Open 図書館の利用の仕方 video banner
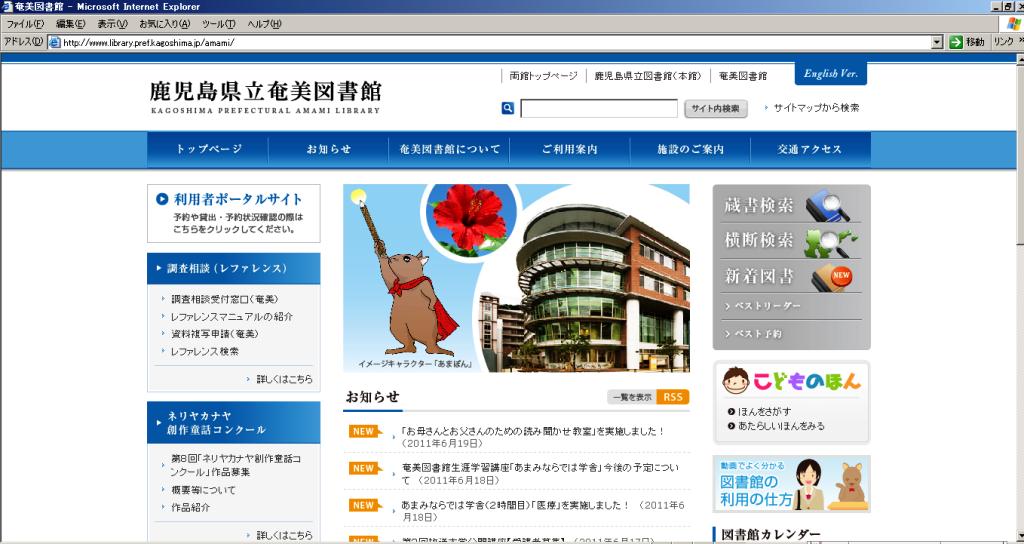Screen dimensions: 1024x544 (792, 484)
